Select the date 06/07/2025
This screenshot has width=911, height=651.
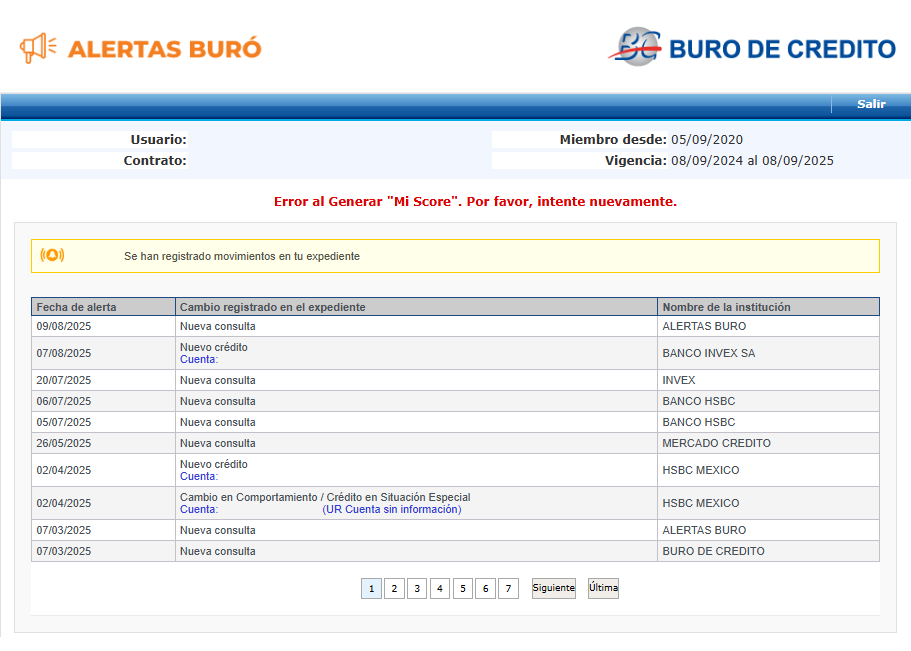coord(64,401)
